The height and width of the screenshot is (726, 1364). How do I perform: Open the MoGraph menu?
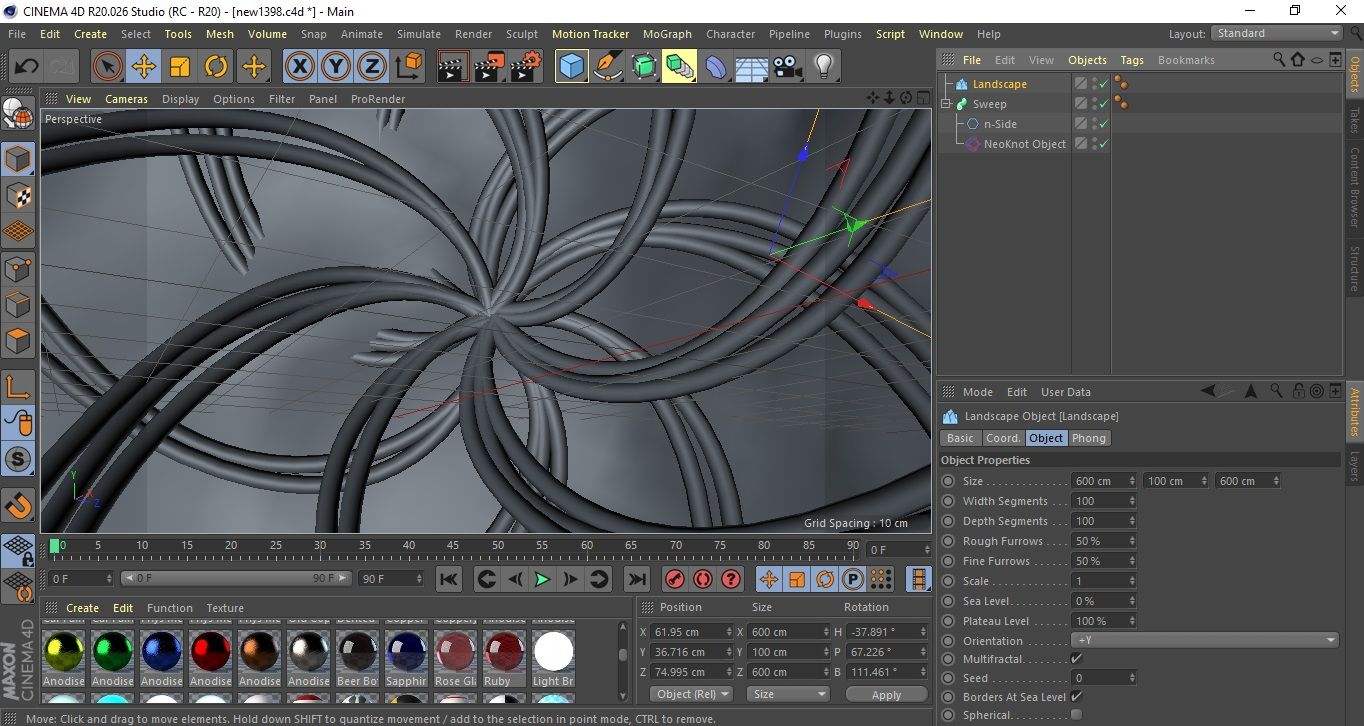pos(667,34)
